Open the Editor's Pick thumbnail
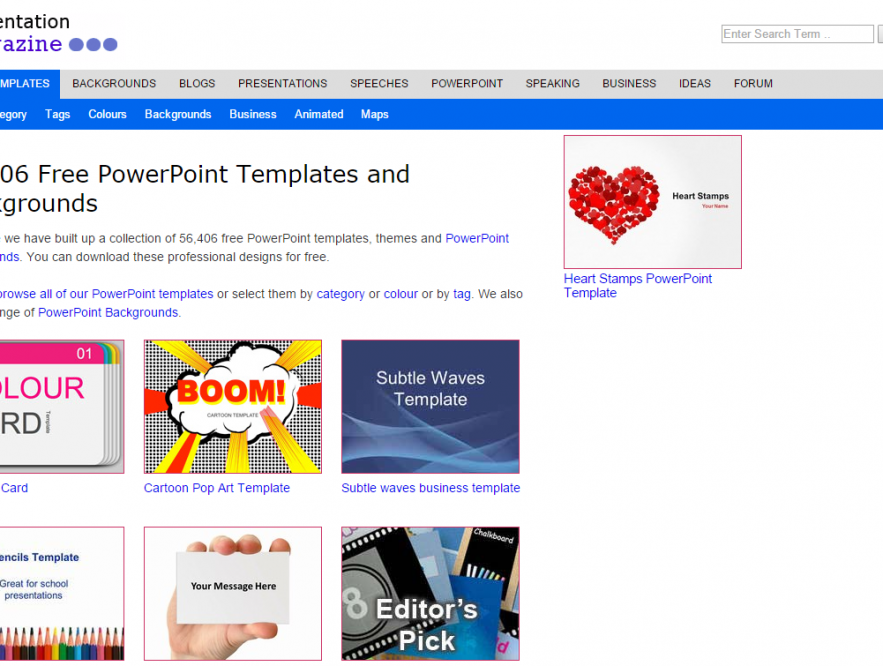The image size is (883, 666). click(x=430, y=593)
